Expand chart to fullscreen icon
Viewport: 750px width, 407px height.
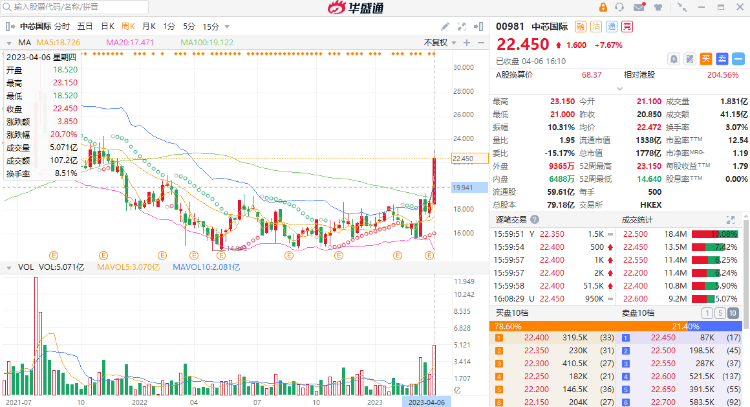tap(462, 26)
